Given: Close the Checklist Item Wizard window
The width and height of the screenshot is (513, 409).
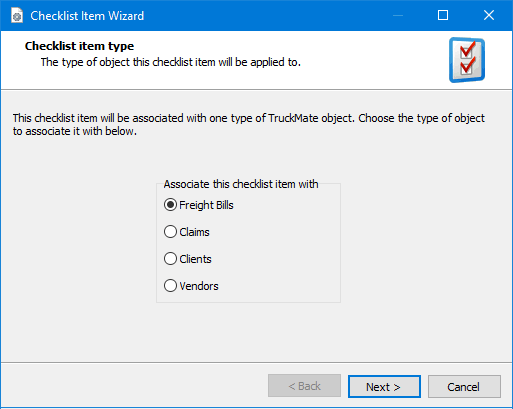Looking at the screenshot, I should coord(489,15).
